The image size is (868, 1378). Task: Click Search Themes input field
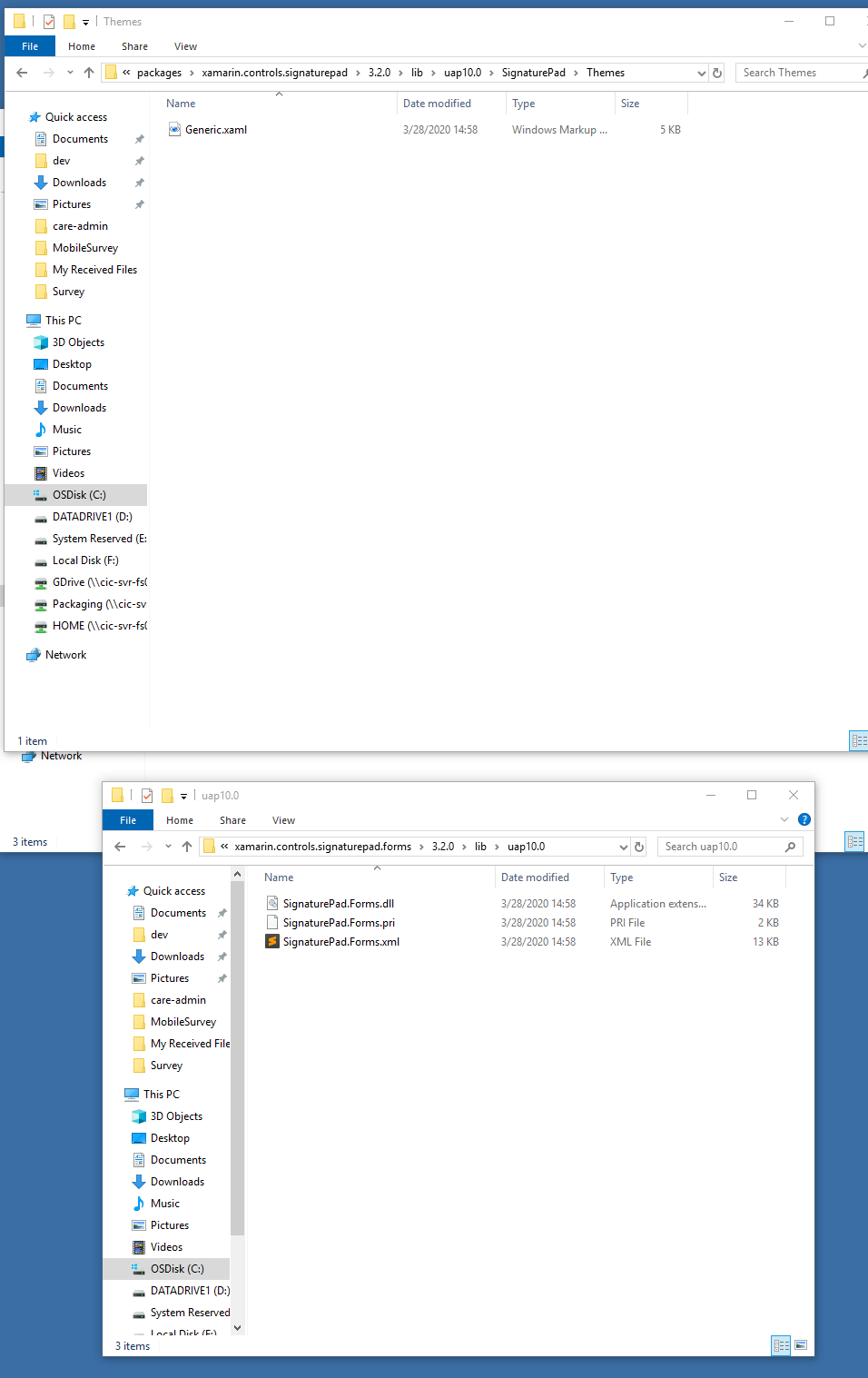pos(797,73)
